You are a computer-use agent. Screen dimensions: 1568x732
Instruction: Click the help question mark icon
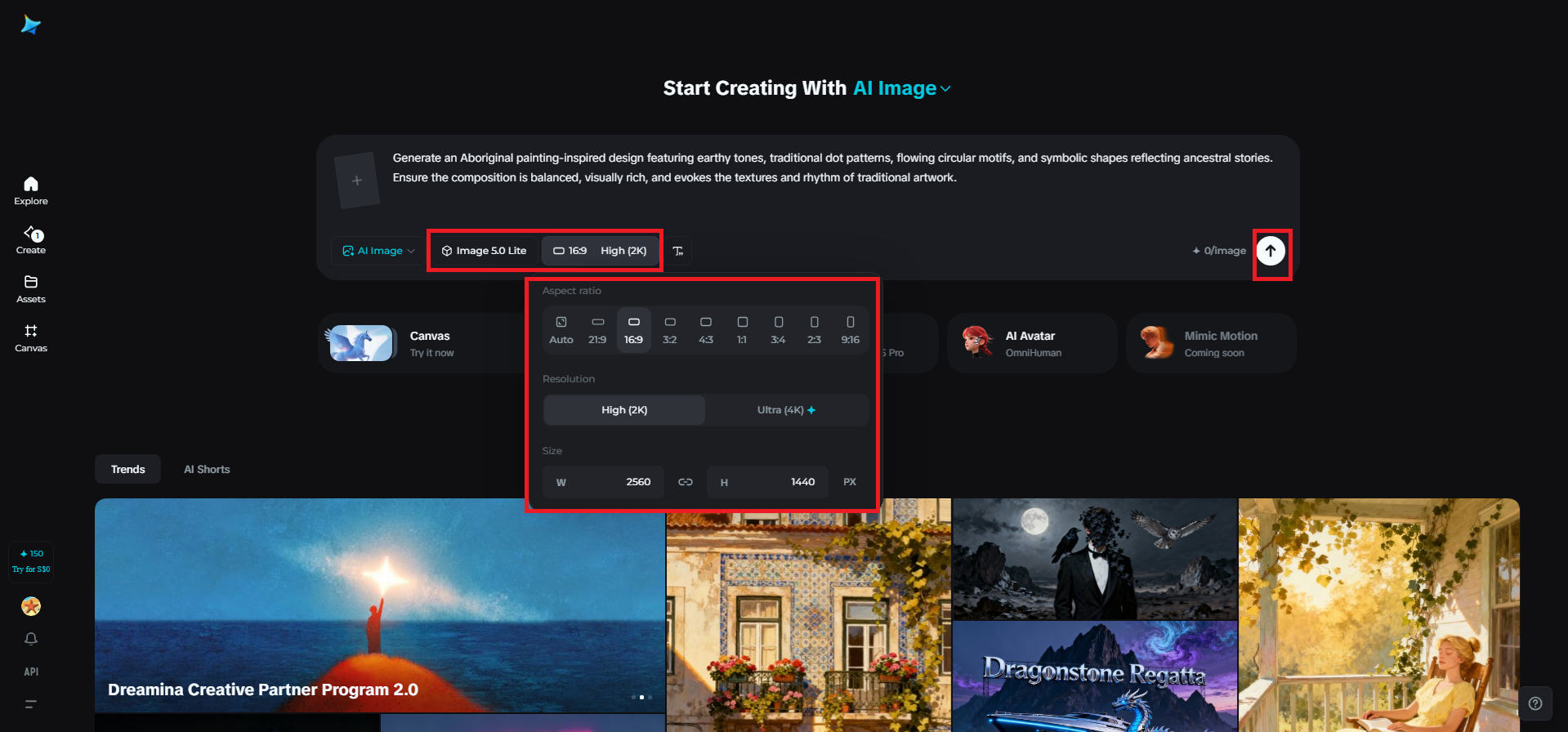tap(1535, 703)
